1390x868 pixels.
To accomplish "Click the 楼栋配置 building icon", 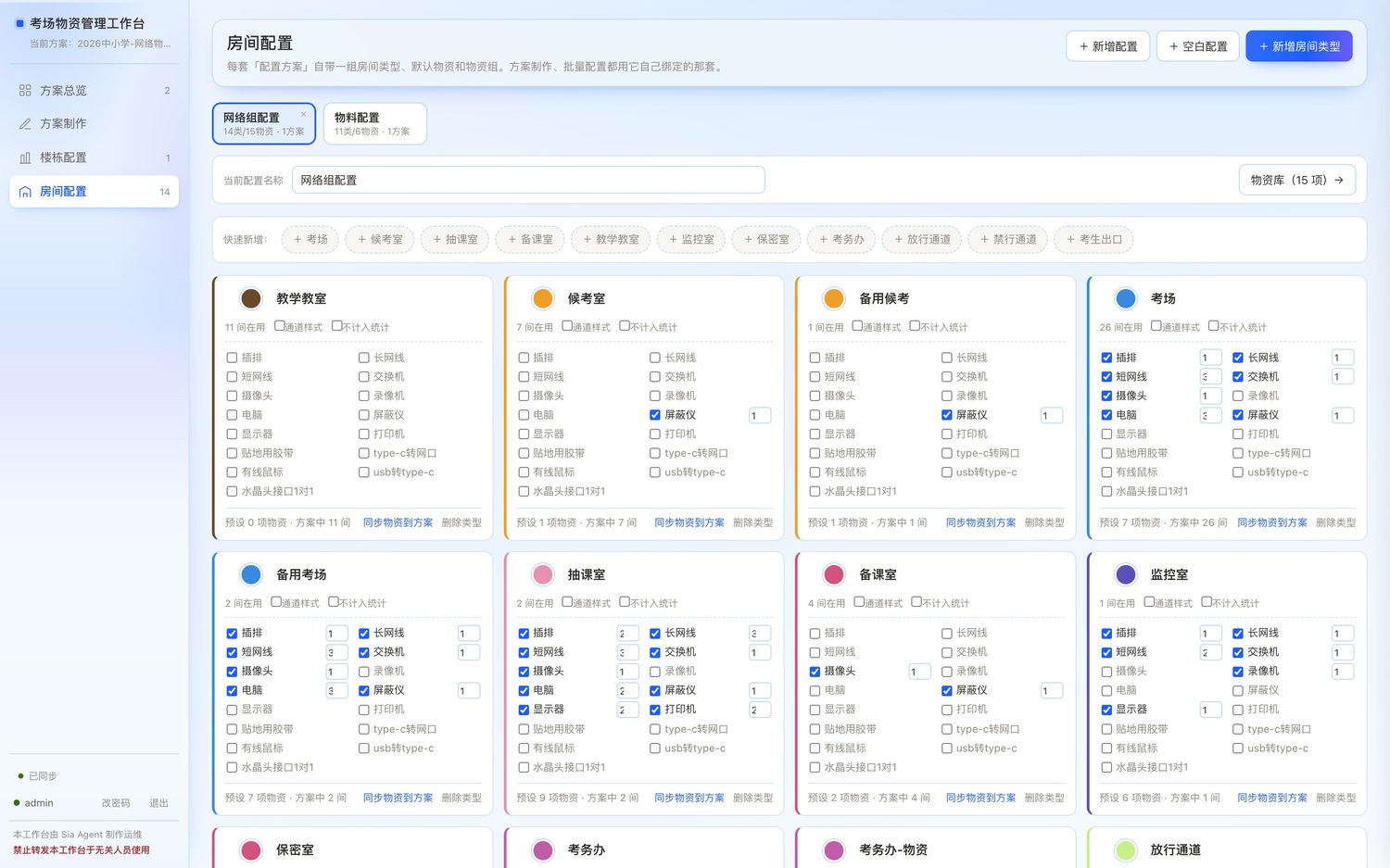I will coord(25,158).
